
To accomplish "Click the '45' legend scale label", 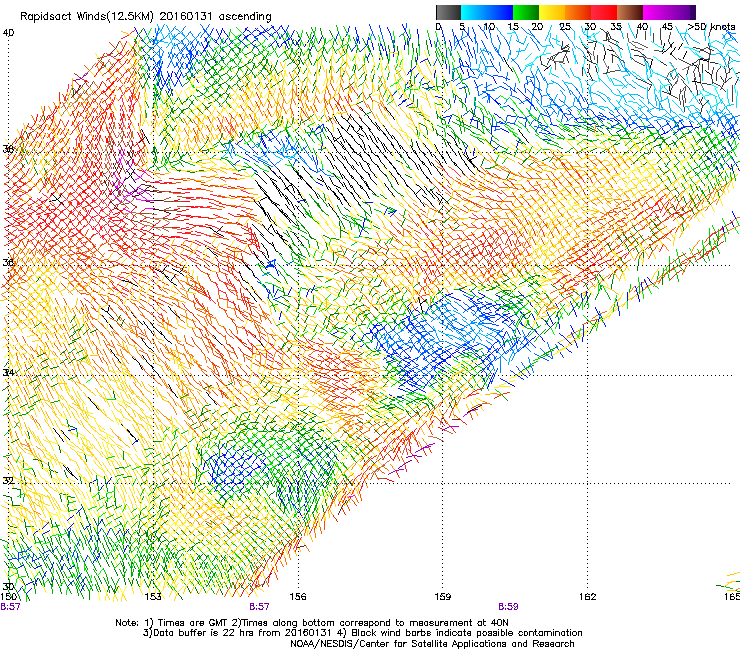I will [x=667, y=27].
